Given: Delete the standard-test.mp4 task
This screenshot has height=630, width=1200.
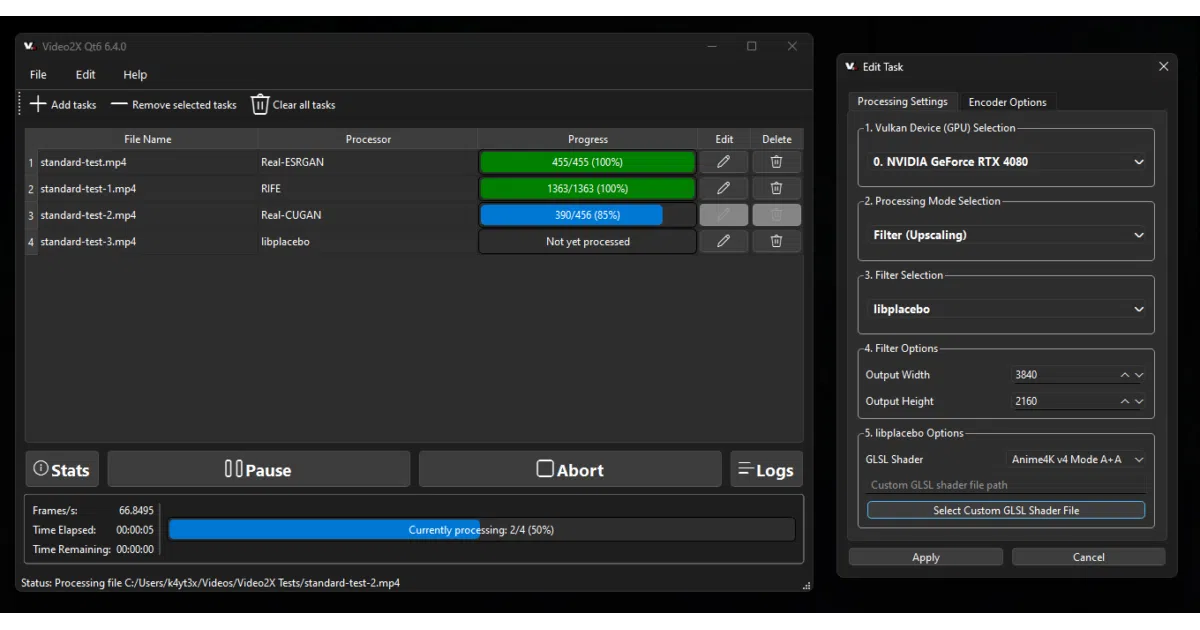Looking at the screenshot, I should coord(776,162).
